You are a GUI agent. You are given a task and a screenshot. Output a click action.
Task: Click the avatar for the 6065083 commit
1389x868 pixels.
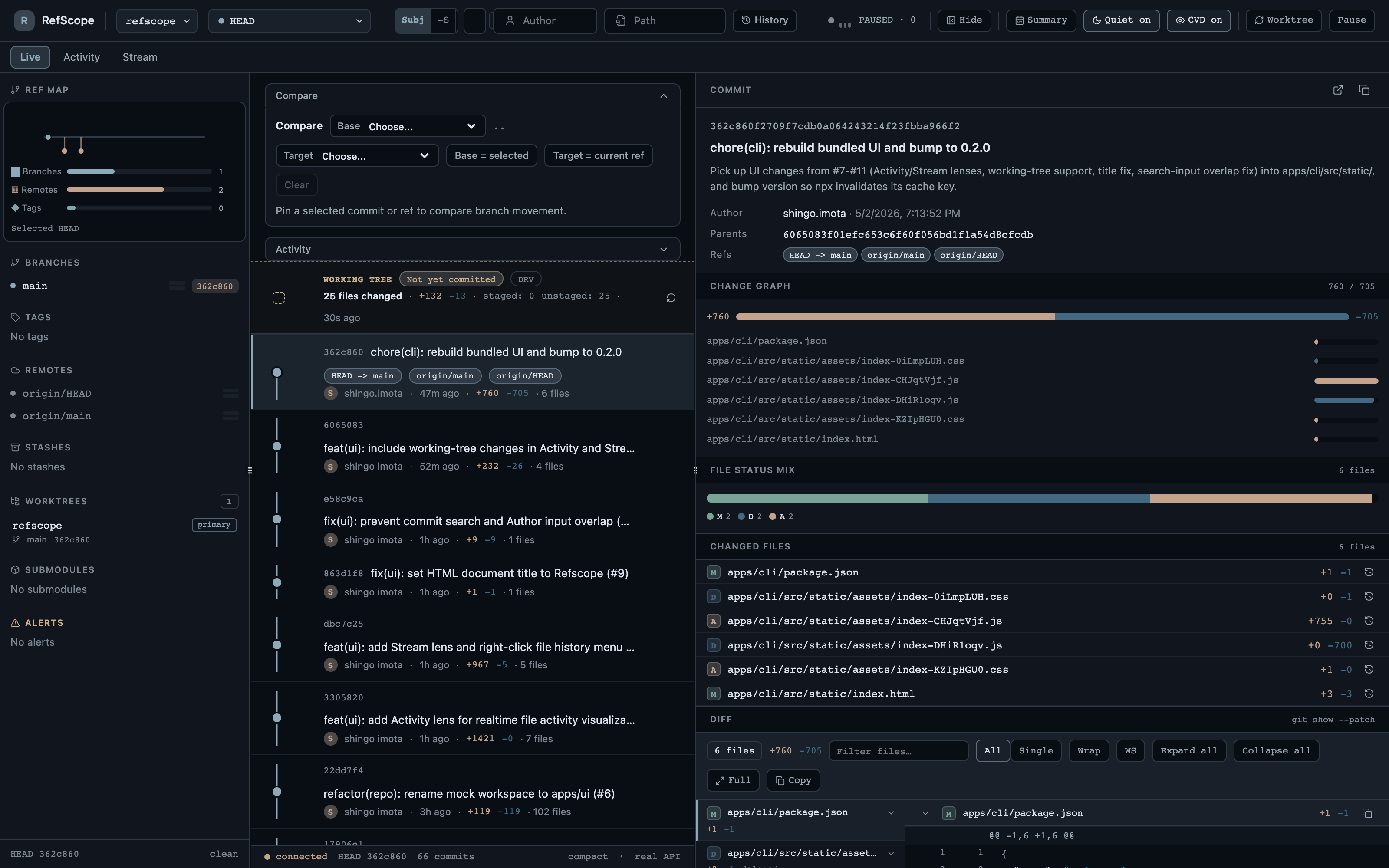tap(330, 466)
